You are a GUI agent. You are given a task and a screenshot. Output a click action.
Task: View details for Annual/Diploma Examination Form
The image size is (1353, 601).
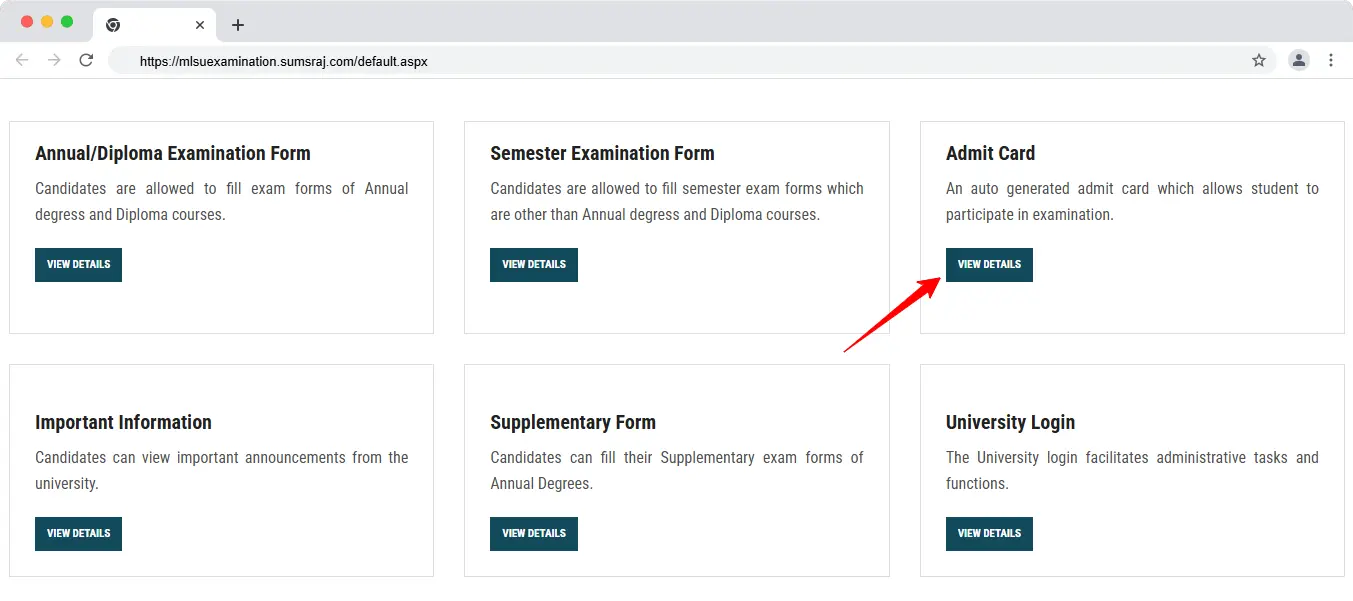coord(78,265)
